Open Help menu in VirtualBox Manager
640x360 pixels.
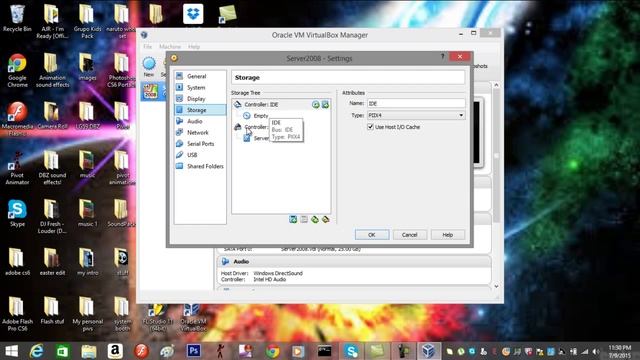pyautogui.click(x=194, y=47)
